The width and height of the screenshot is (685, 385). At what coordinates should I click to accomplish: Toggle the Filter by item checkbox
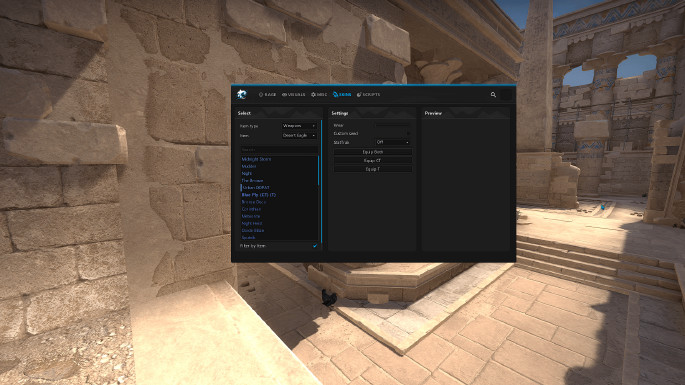(x=315, y=246)
